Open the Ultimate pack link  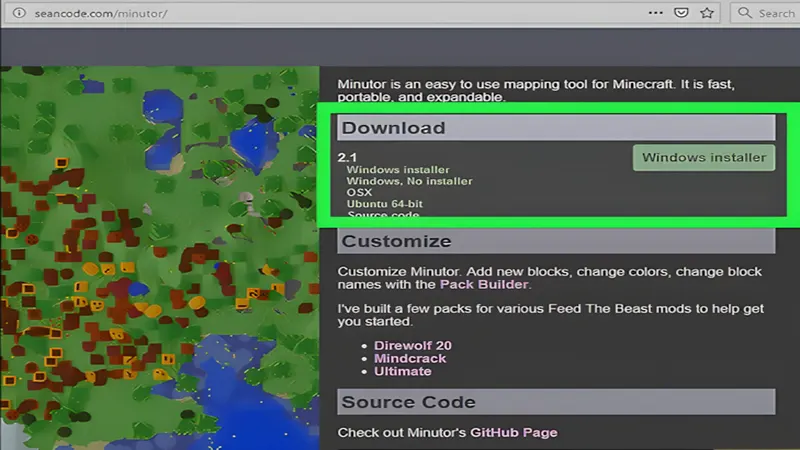click(x=402, y=371)
